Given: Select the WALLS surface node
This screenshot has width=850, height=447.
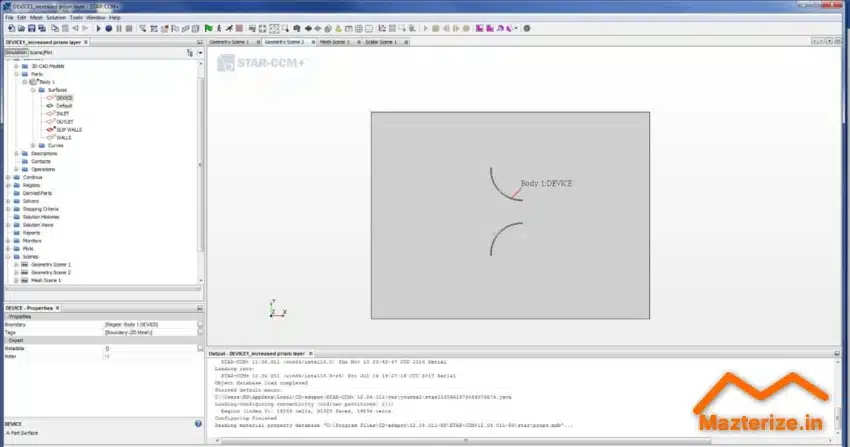Looking at the screenshot, I should pyautogui.click(x=63, y=138).
